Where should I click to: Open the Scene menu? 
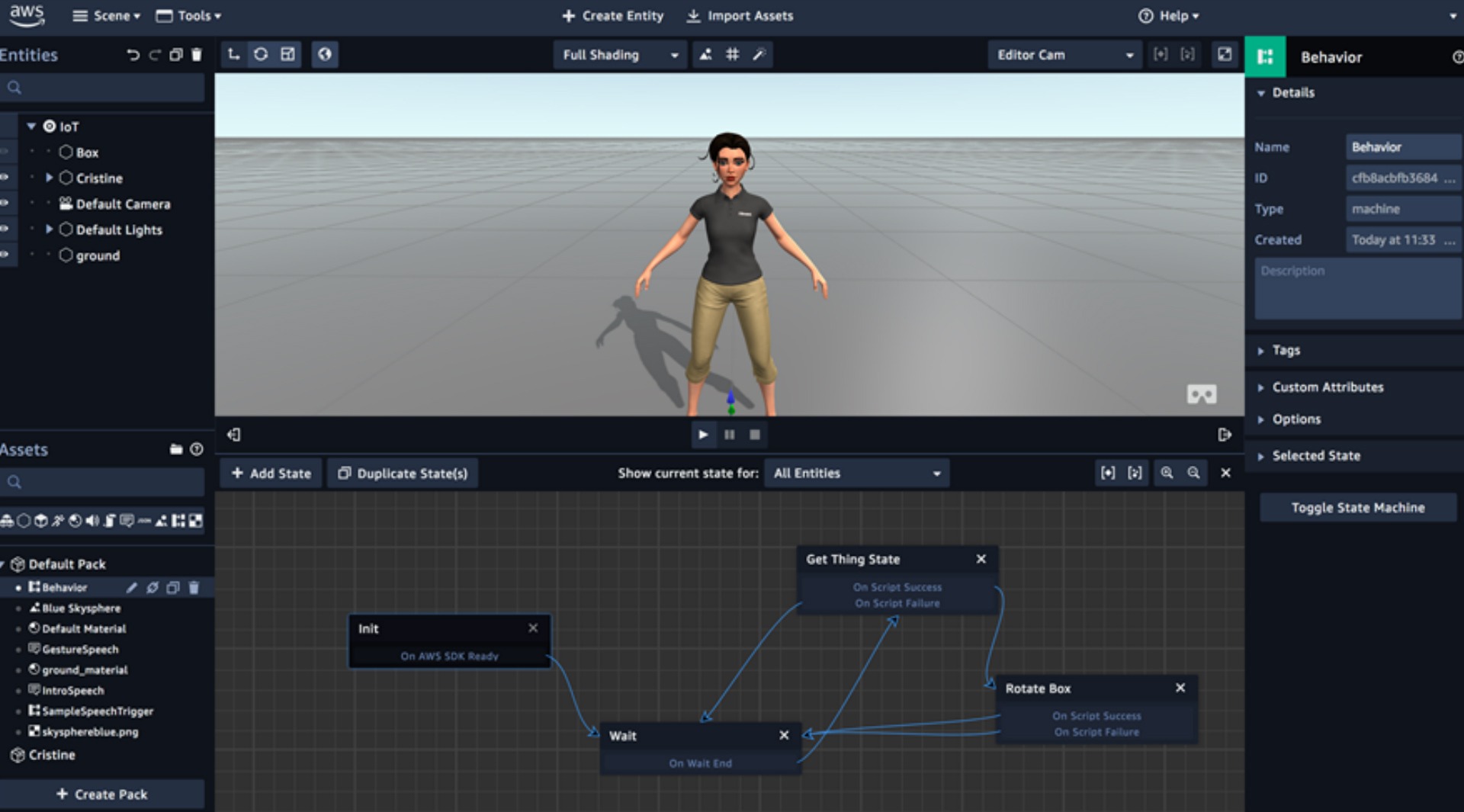106,15
